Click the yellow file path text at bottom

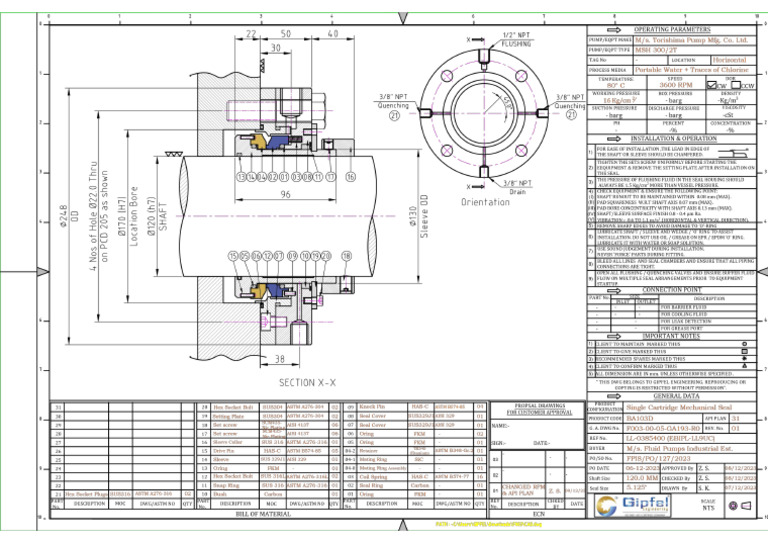pyautogui.click(x=488, y=524)
